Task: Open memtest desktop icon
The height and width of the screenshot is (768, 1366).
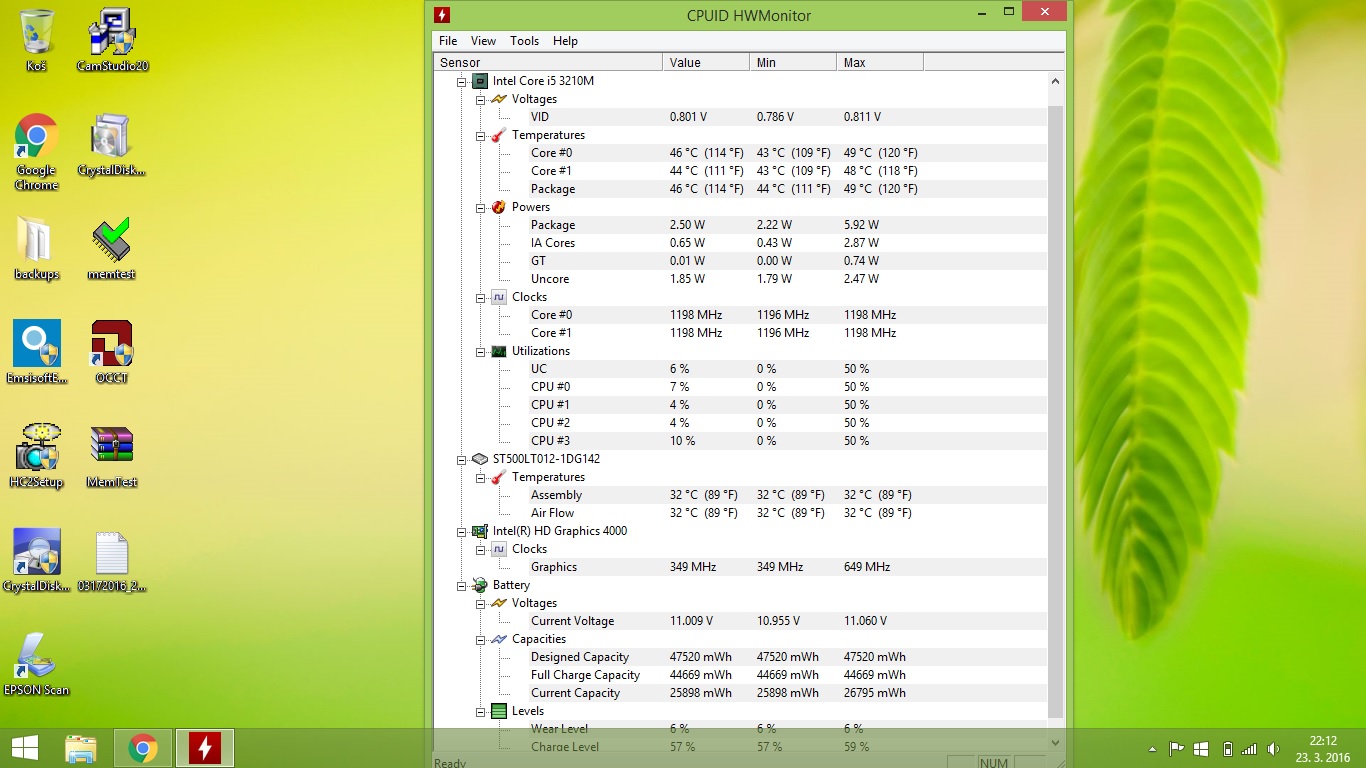Action: (112, 249)
